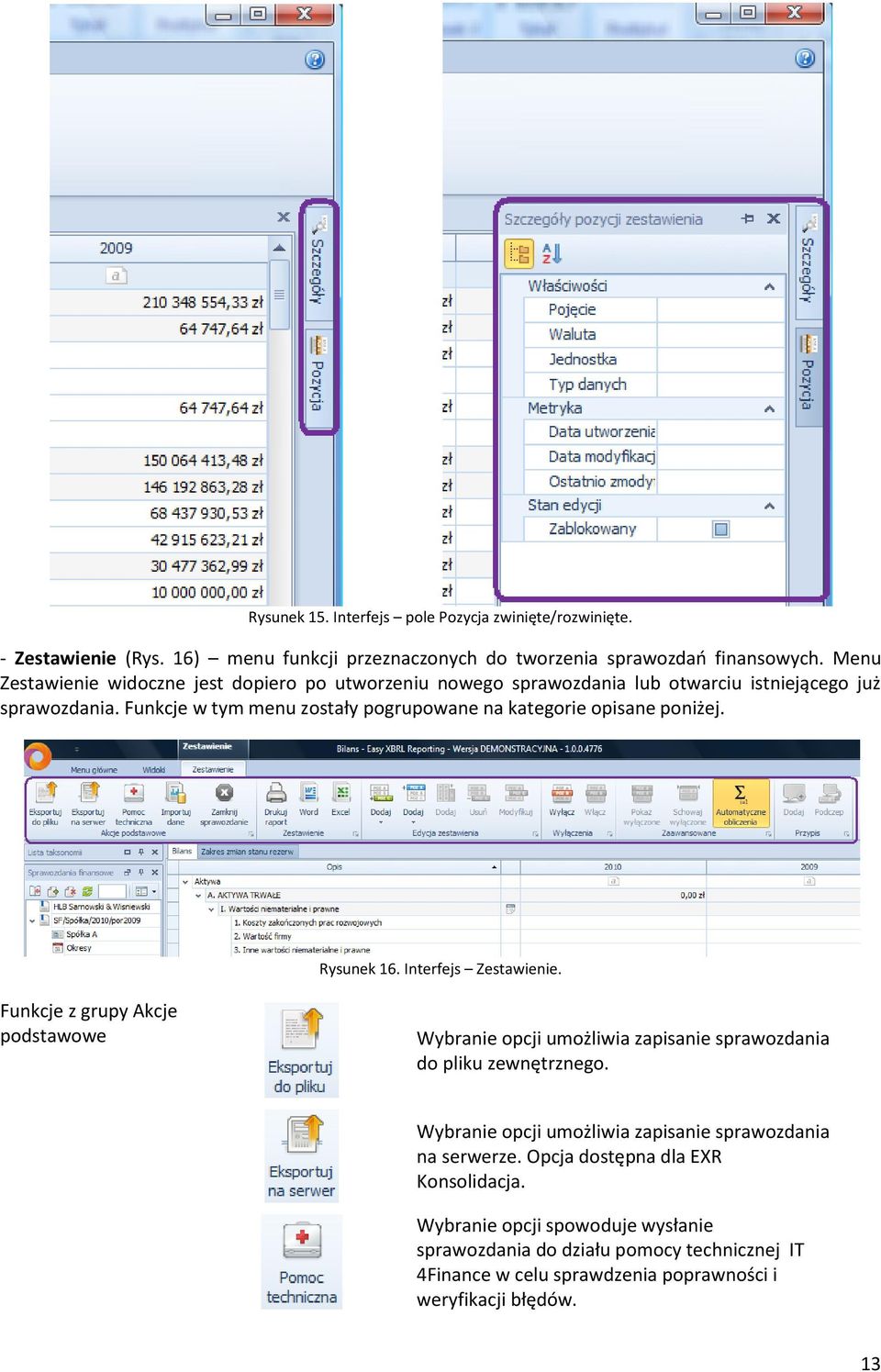The height and width of the screenshot is (1372, 881).
Task: Close the Szczegóły pozycji zestawienia panel
Action: pos(774,218)
